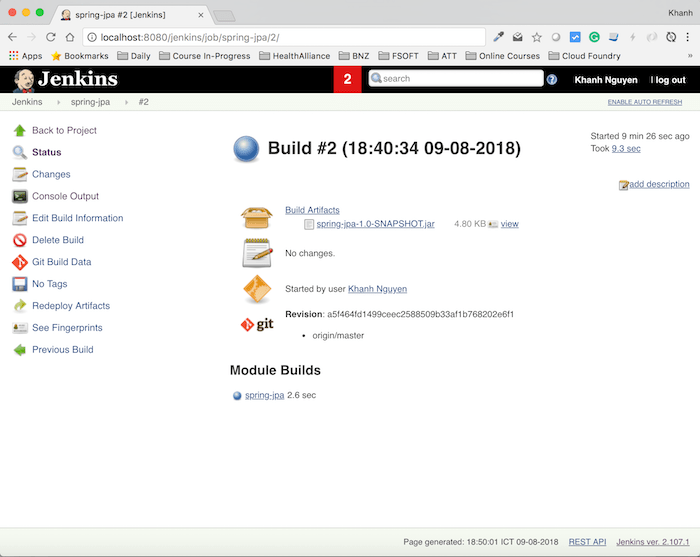
Task: Click Khanh Nguyen in the header bar
Action: (x=606, y=80)
